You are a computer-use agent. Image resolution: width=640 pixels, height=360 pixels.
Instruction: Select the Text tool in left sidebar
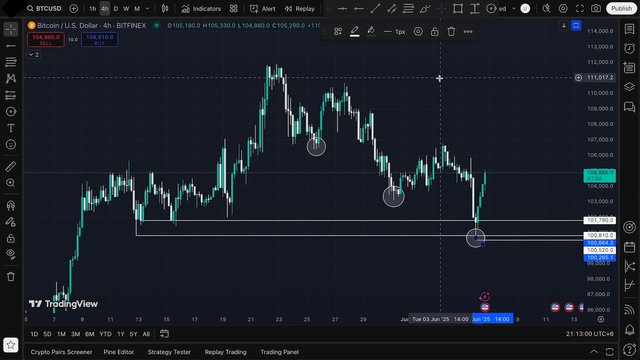tap(11, 128)
